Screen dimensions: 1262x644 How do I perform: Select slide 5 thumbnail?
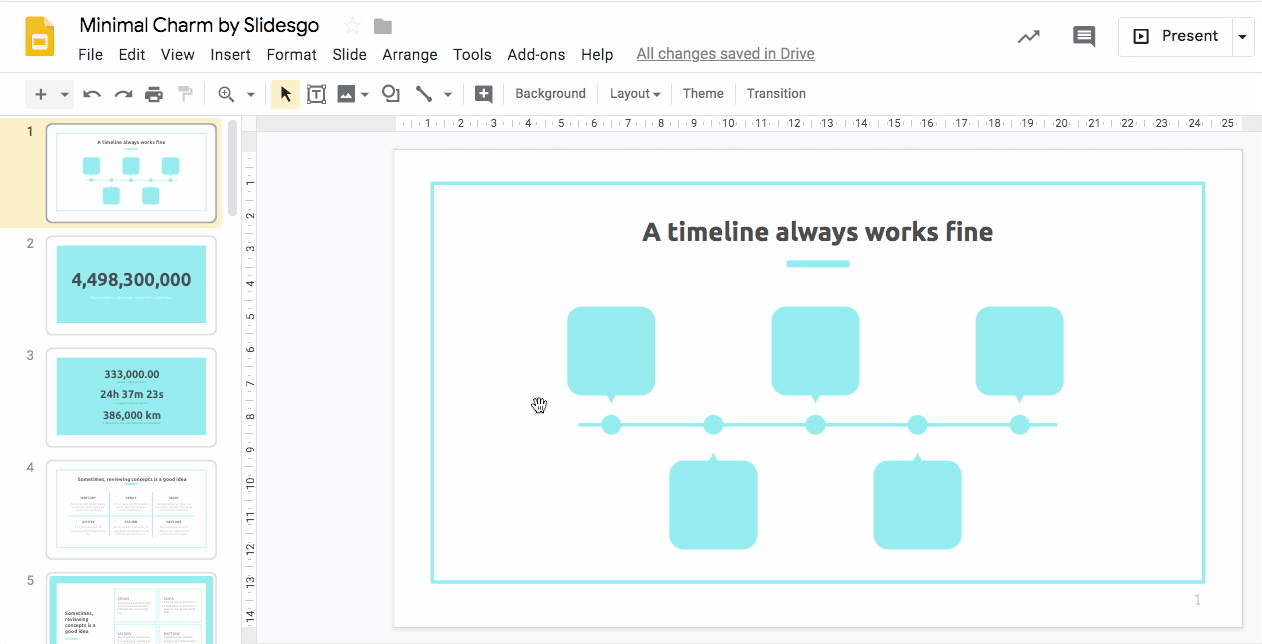point(131,609)
